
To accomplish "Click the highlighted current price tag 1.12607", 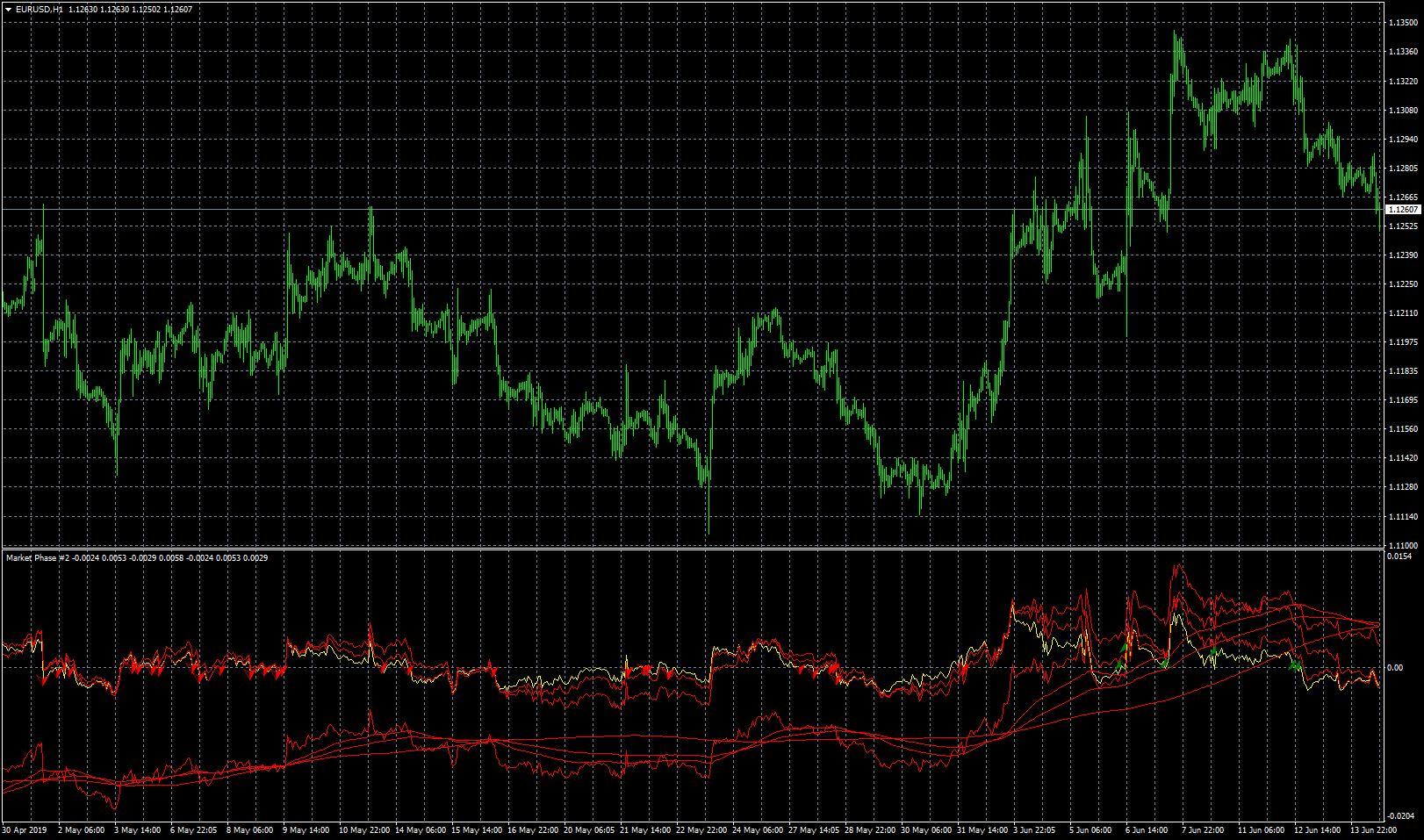I will pyautogui.click(x=1403, y=210).
